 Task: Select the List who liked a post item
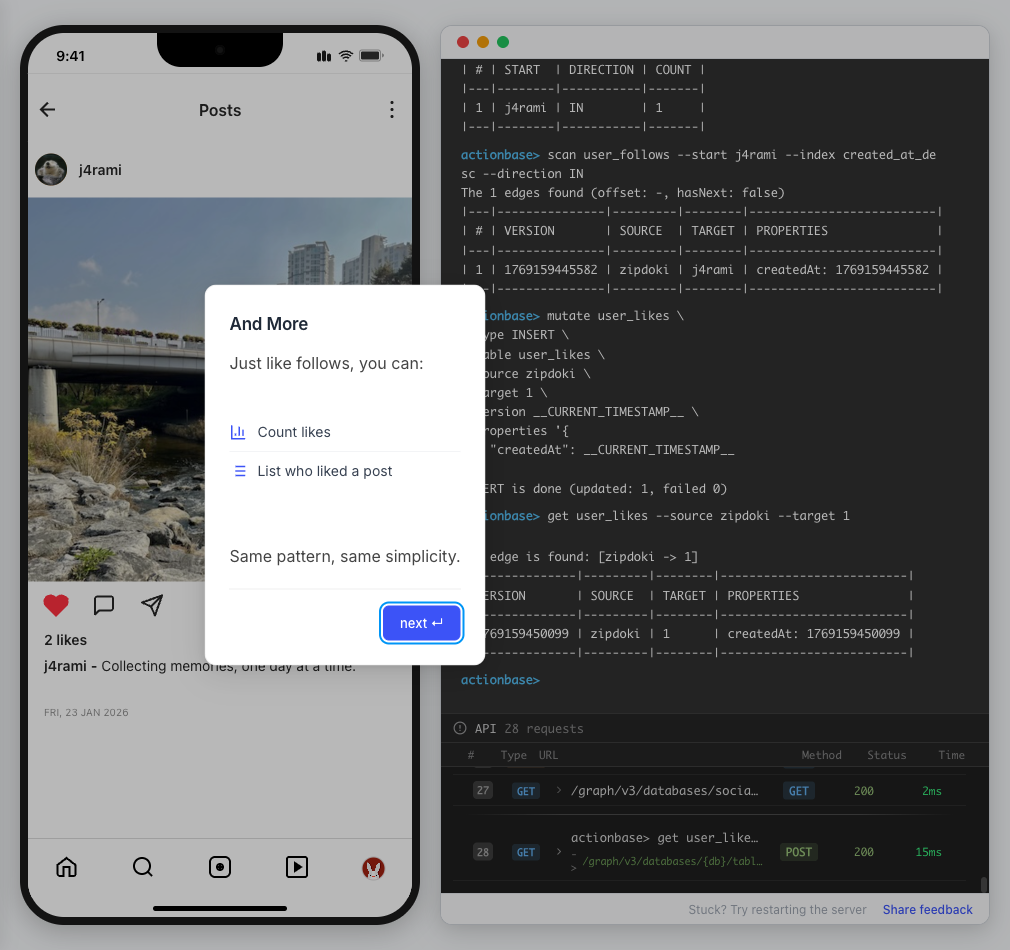tap(324, 471)
